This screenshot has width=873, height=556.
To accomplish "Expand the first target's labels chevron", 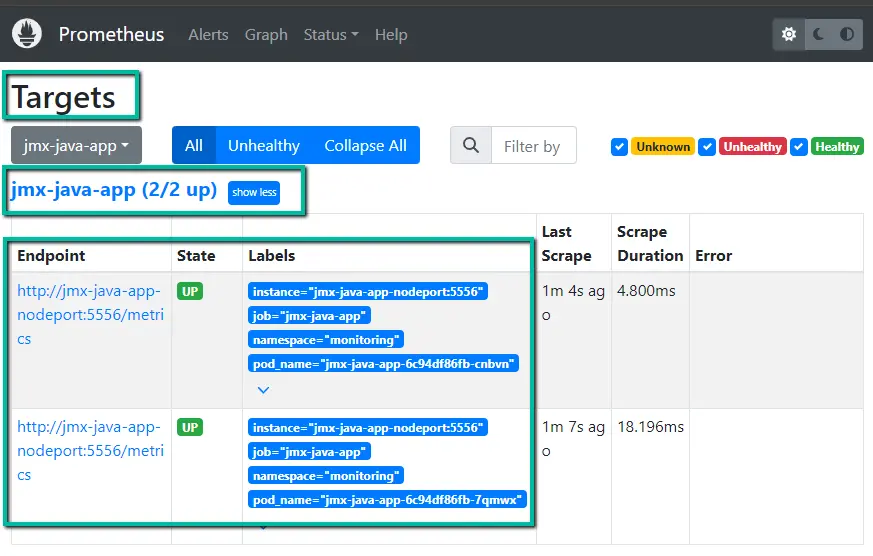I will pyautogui.click(x=263, y=389).
